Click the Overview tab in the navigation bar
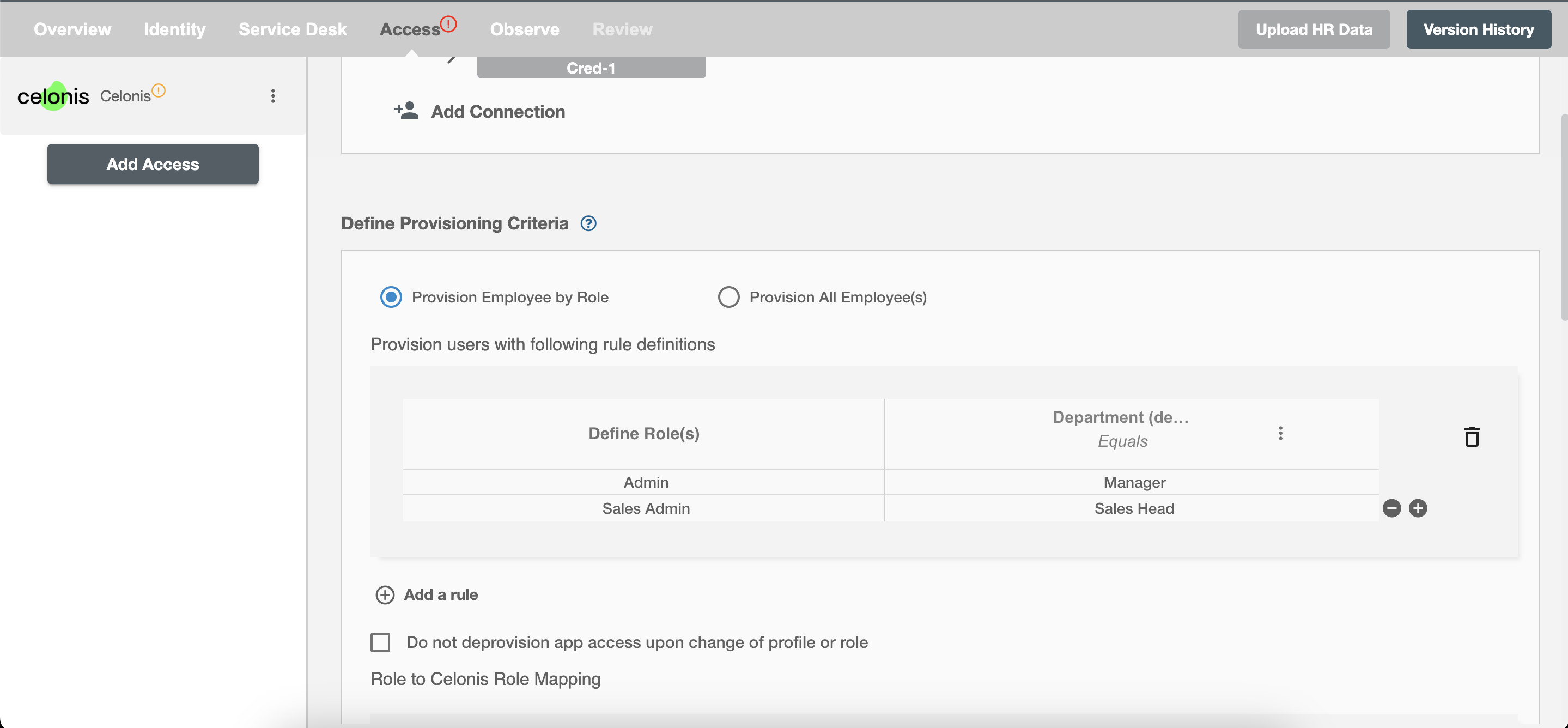Image resolution: width=1568 pixels, height=728 pixels. [72, 28]
